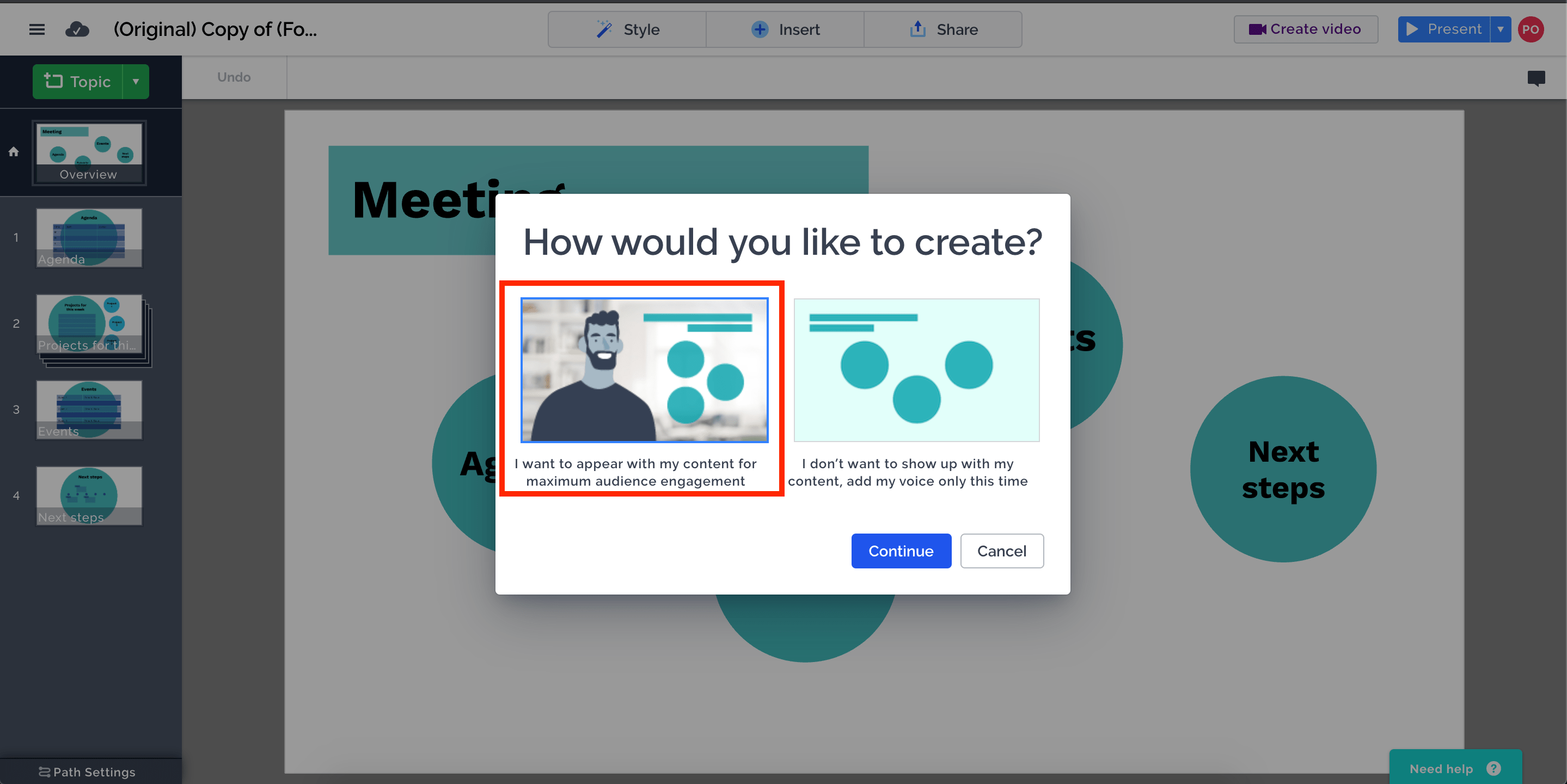Click Undo in the toolbar
The image size is (1567, 784).
point(234,77)
